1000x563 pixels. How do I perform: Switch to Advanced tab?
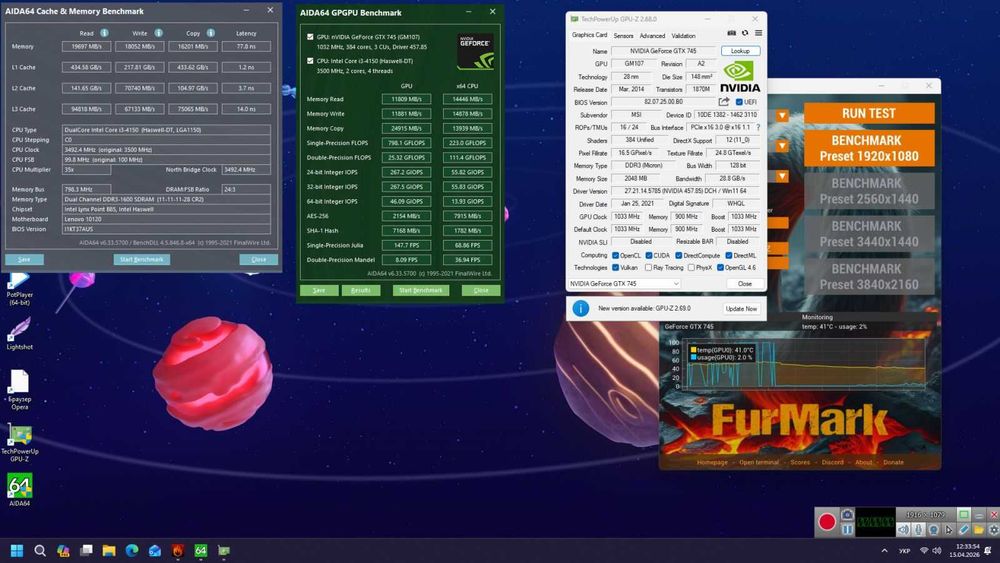(652, 36)
